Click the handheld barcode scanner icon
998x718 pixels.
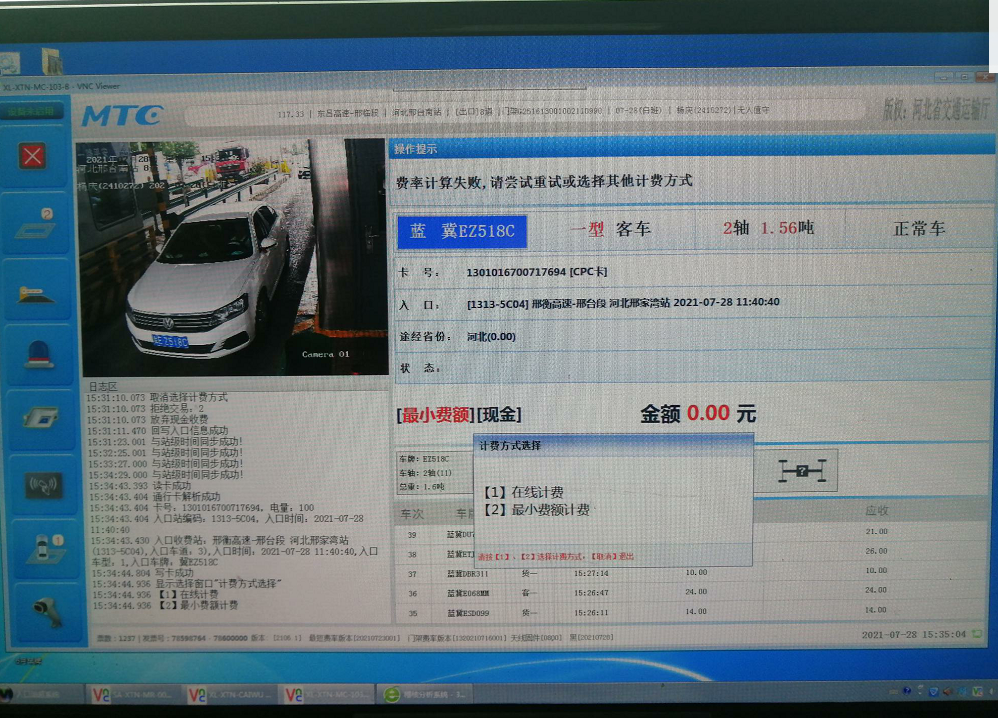coord(48,612)
